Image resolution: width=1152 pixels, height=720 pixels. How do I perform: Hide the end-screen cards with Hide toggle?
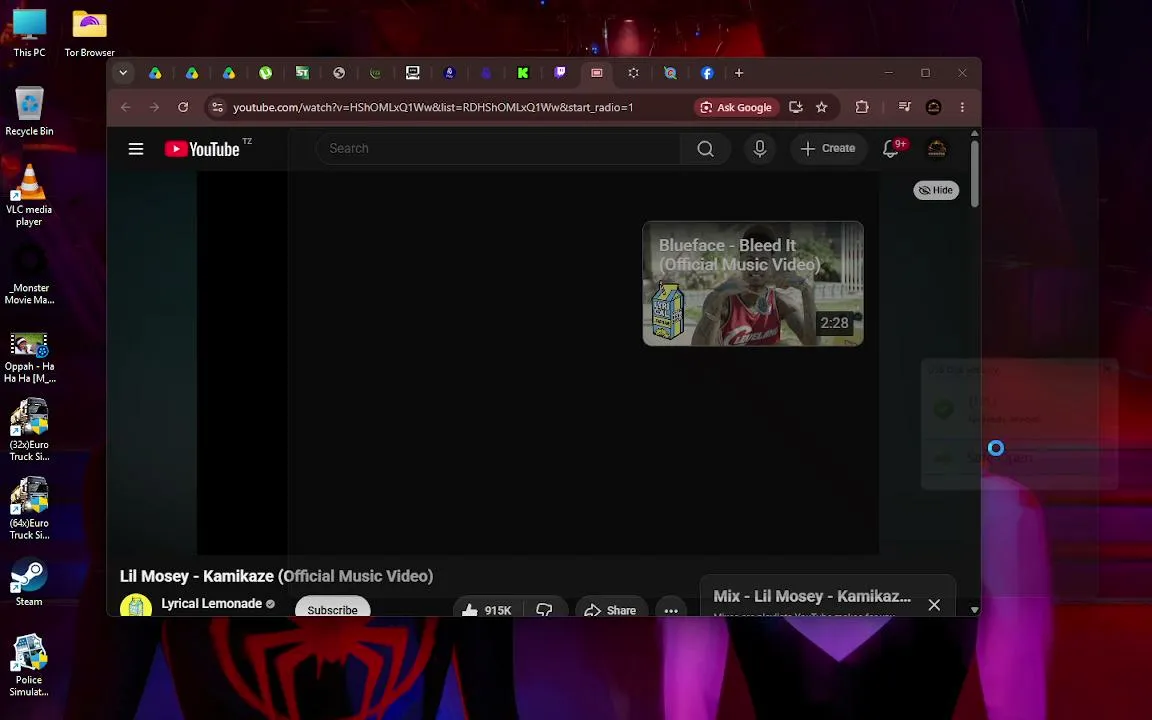(936, 190)
